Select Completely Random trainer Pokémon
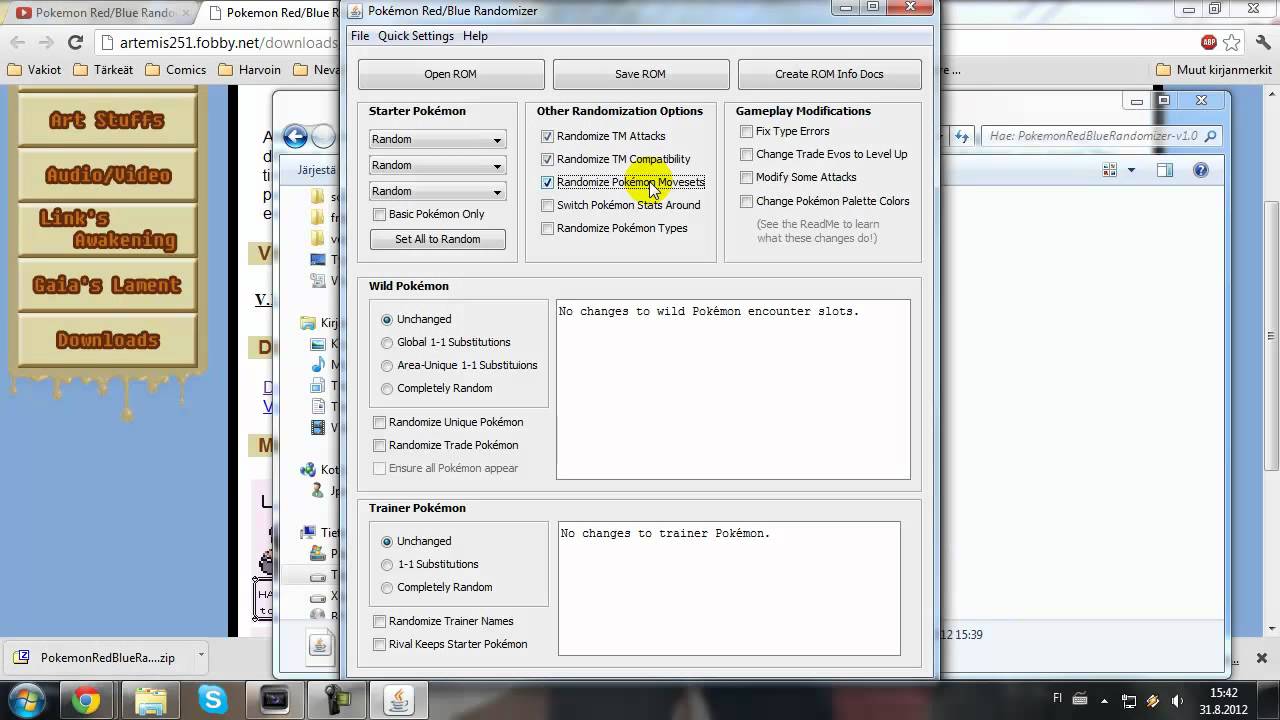The width and height of the screenshot is (1280, 720). pos(387,587)
